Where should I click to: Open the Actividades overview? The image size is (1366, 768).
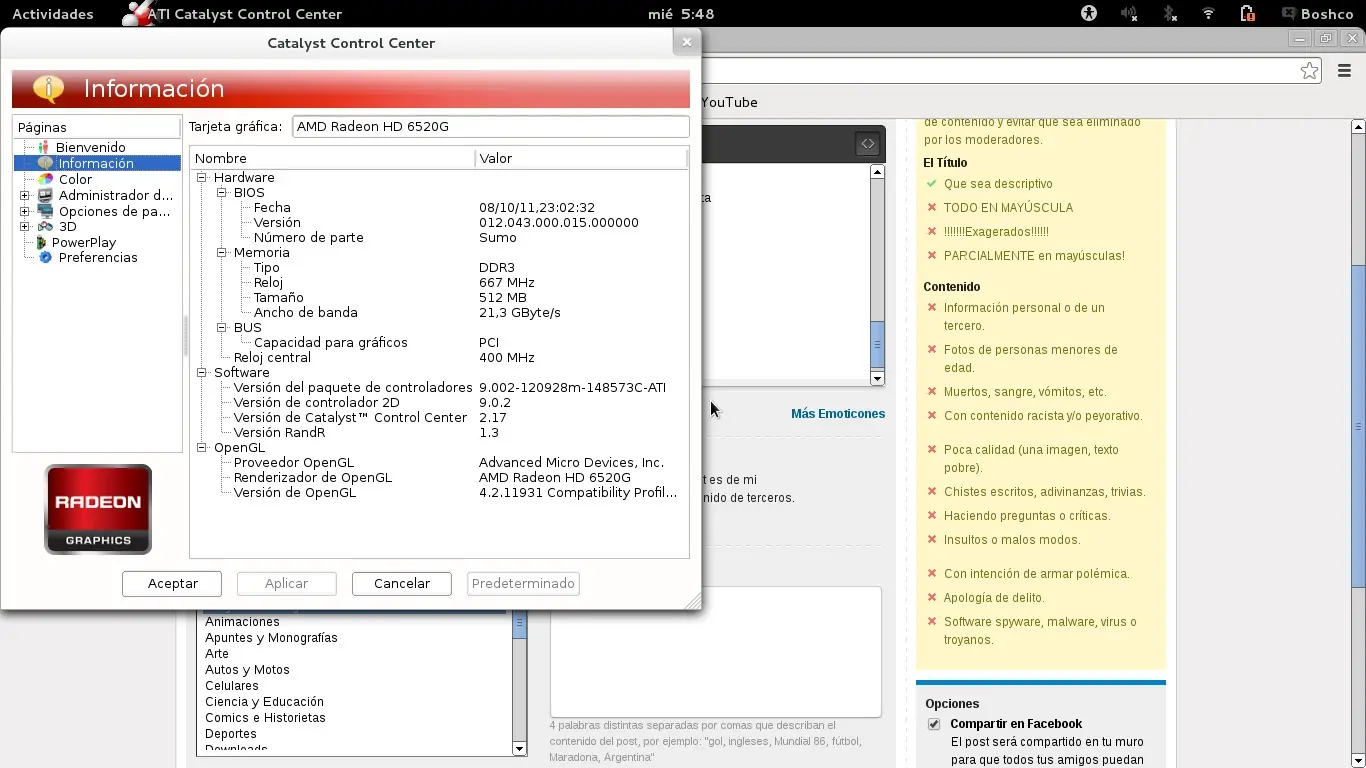52,14
